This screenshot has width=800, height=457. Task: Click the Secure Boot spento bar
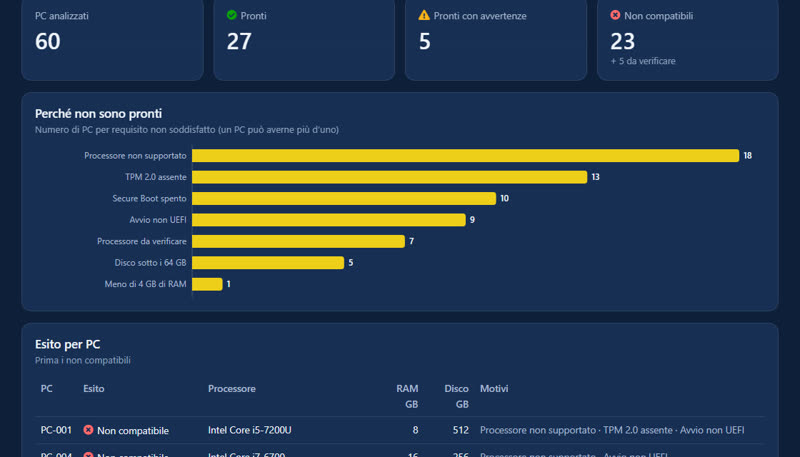pos(344,198)
